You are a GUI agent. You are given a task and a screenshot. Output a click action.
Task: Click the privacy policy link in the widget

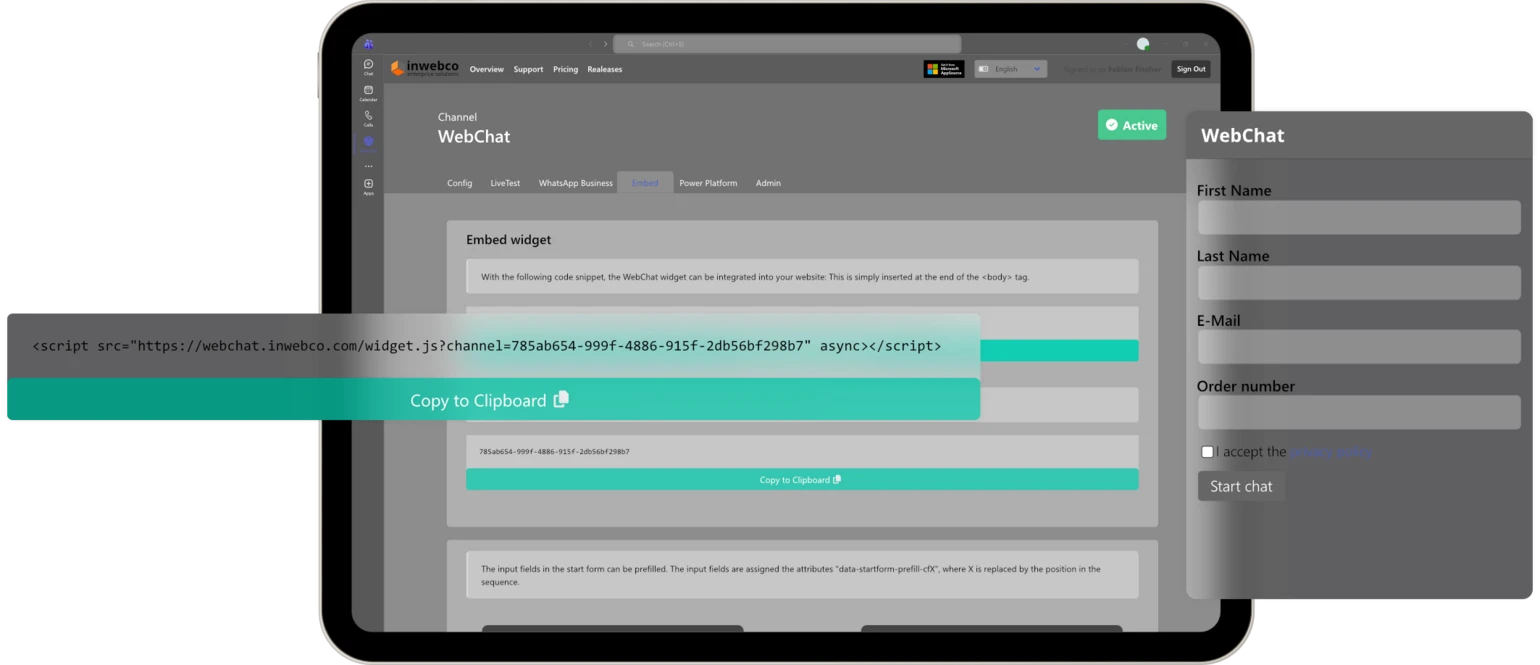pyautogui.click(x=1328, y=452)
